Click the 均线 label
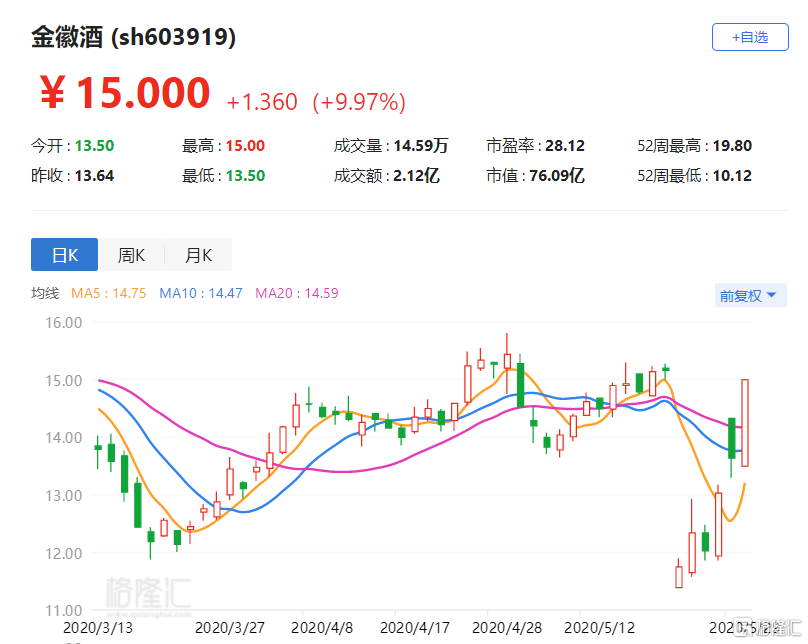The width and height of the screenshot is (808, 644). click(x=45, y=293)
